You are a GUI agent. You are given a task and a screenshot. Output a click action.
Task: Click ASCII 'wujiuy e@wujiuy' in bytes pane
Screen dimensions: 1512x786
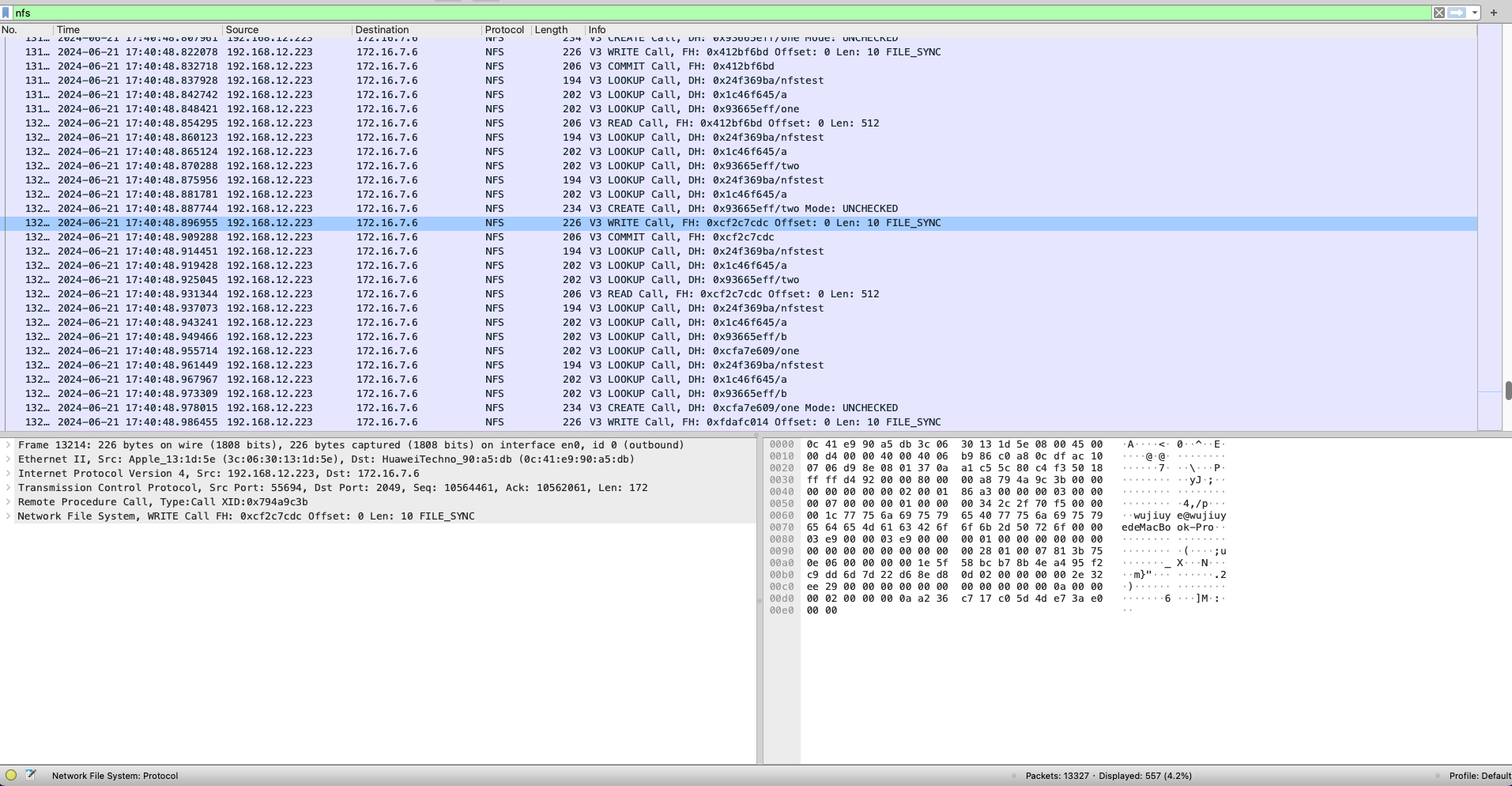[x=1180, y=516]
